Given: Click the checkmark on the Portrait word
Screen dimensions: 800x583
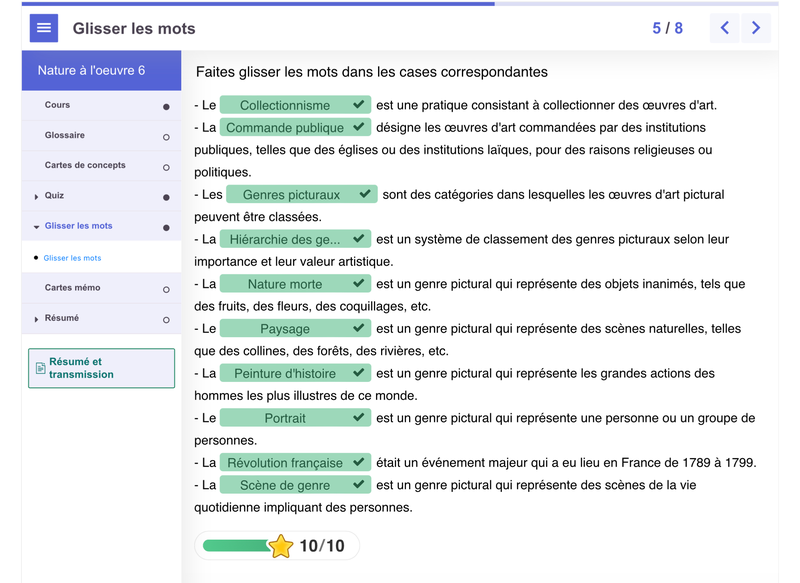Looking at the screenshot, I should [x=358, y=418].
